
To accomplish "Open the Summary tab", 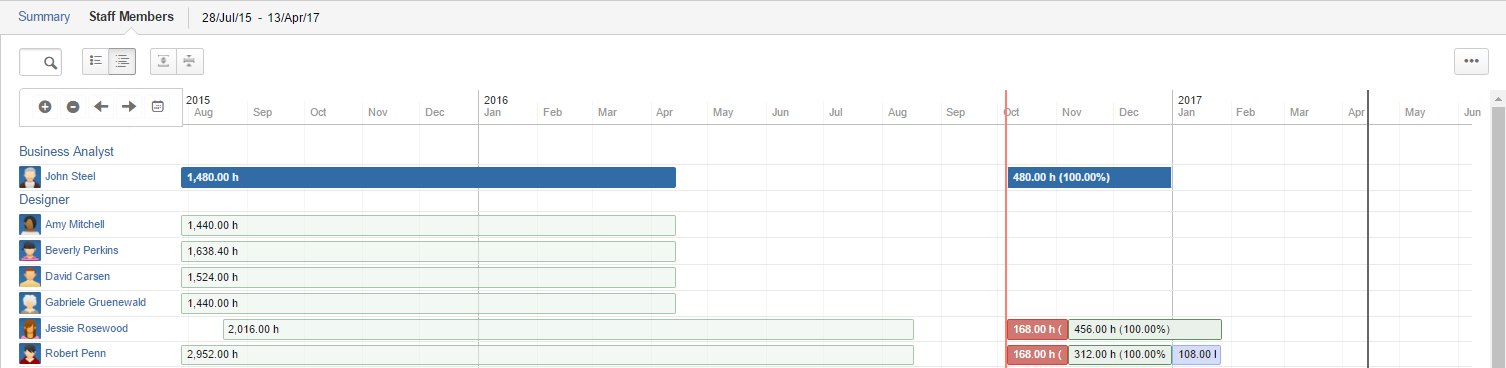I will pos(44,17).
